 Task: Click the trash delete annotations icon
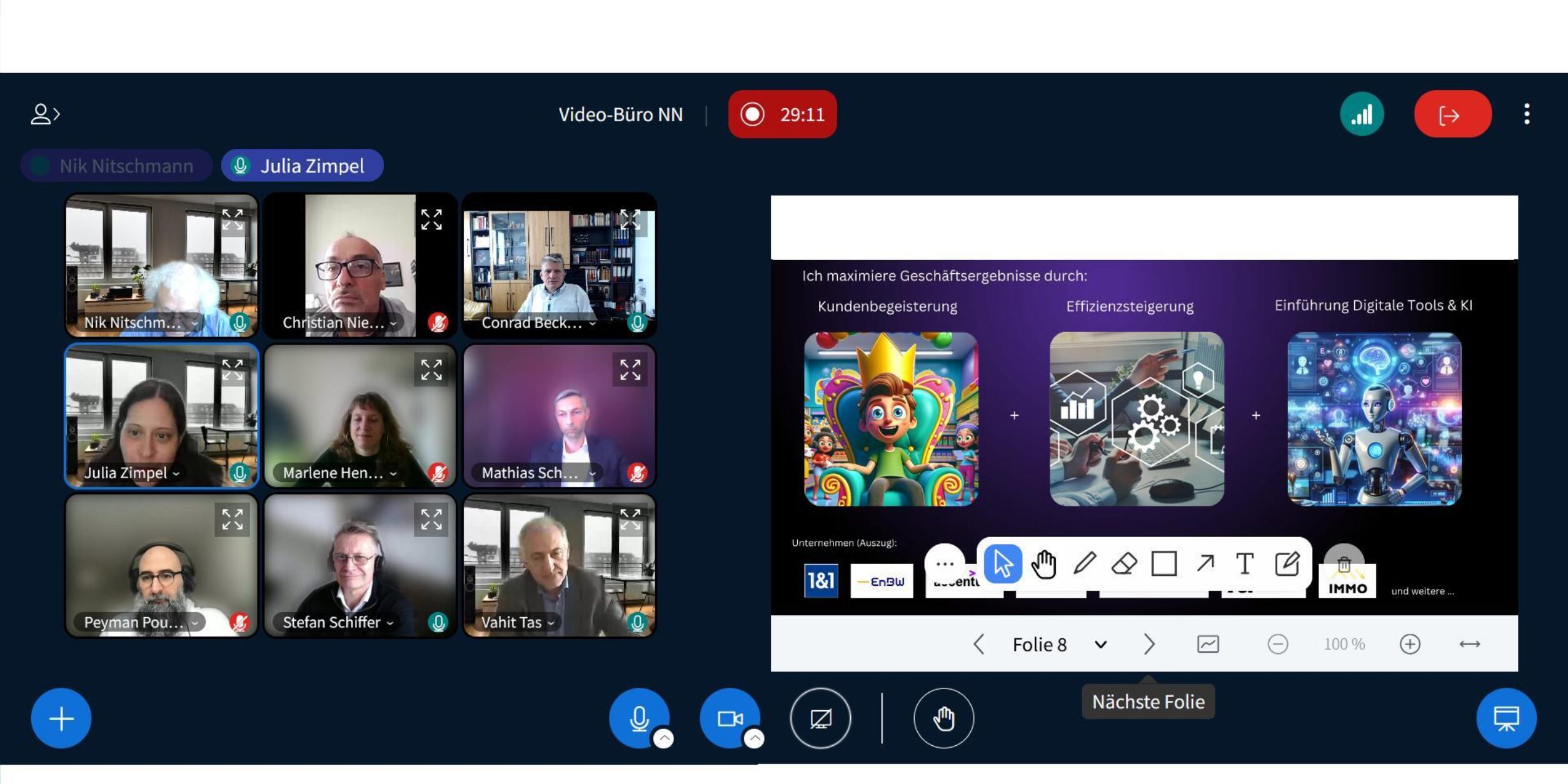click(x=1344, y=565)
